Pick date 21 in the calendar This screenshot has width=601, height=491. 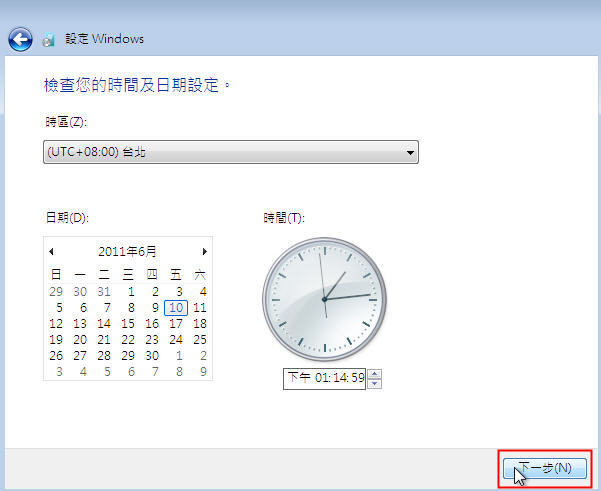pyautogui.click(x=104, y=340)
